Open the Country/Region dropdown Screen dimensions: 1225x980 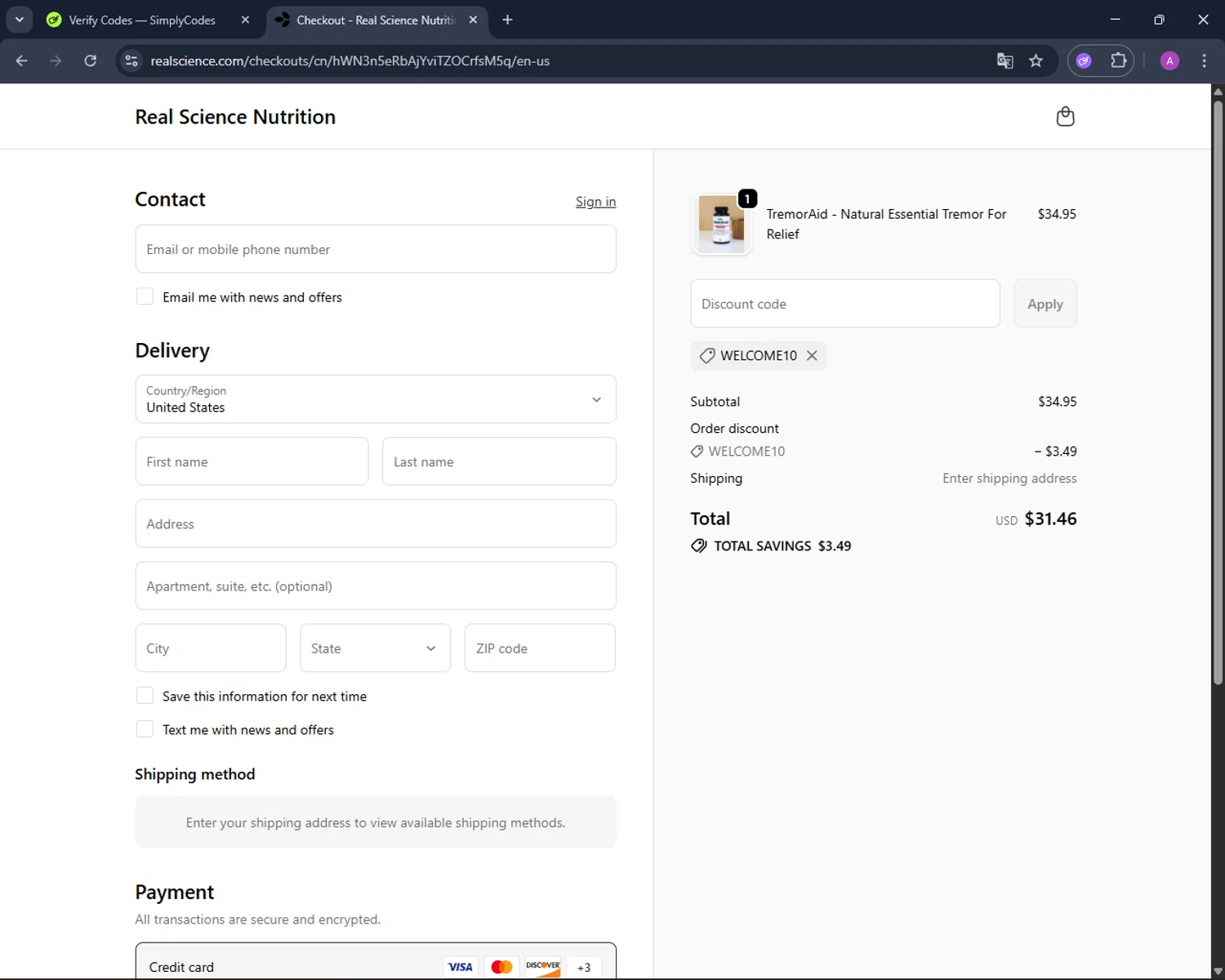coord(376,399)
